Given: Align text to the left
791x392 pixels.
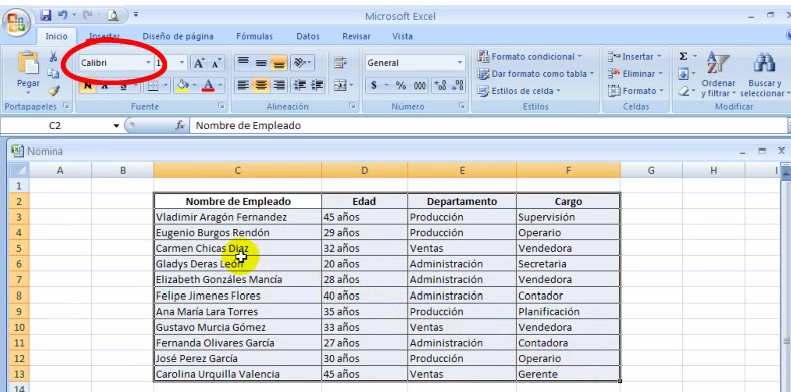Looking at the screenshot, I should (x=243, y=85).
